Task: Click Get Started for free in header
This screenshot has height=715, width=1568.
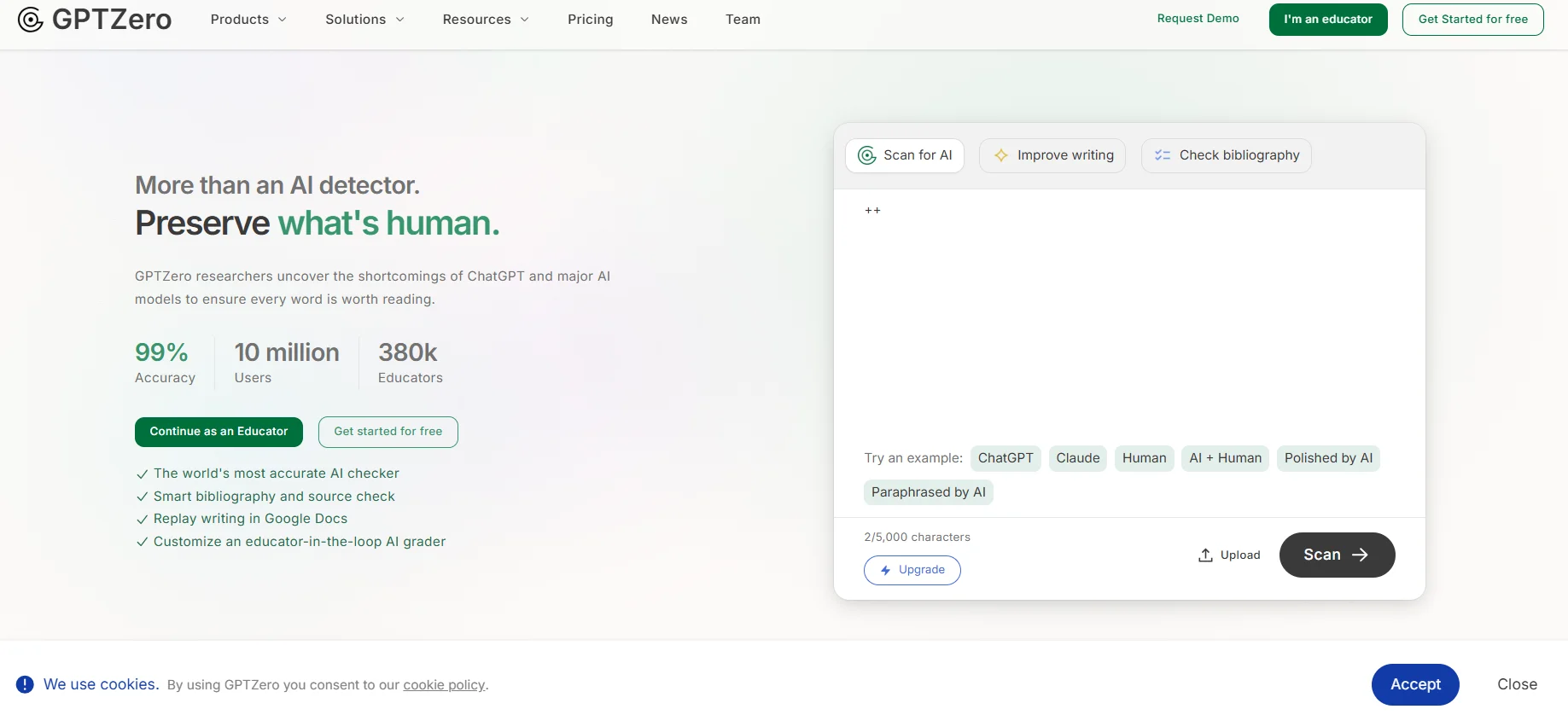Action: point(1473,20)
